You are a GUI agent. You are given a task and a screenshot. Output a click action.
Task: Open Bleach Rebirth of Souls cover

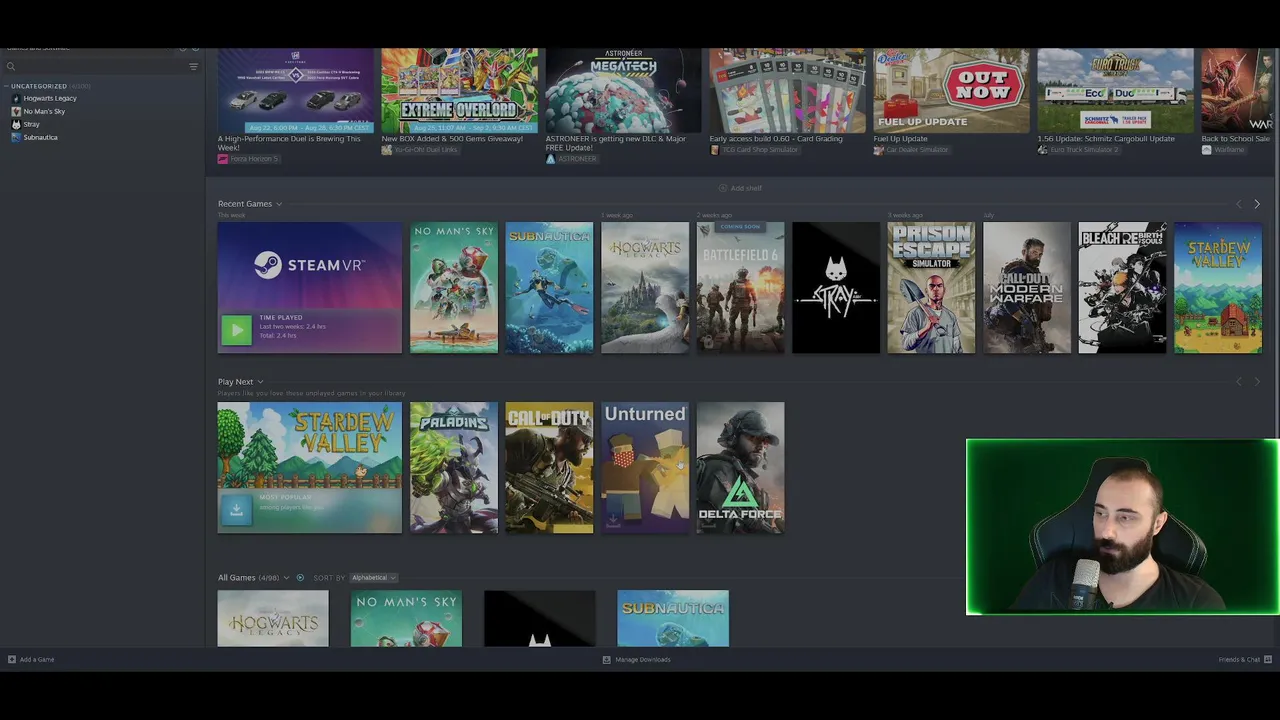[x=1122, y=288]
